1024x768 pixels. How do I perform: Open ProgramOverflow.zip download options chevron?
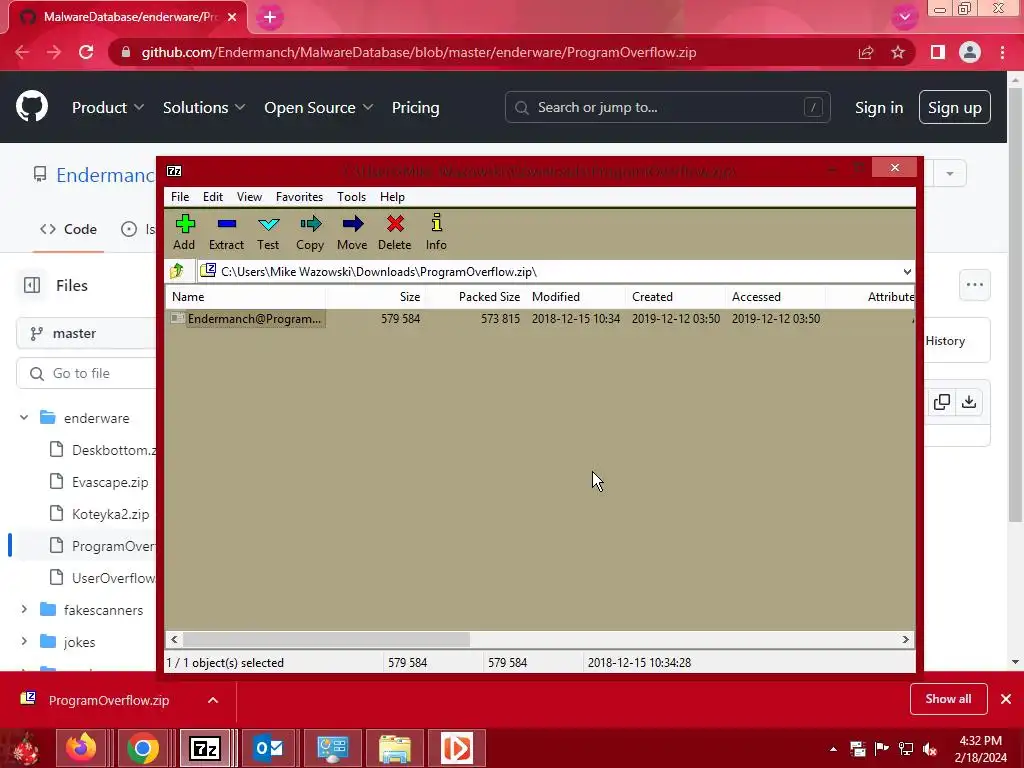[213, 700]
